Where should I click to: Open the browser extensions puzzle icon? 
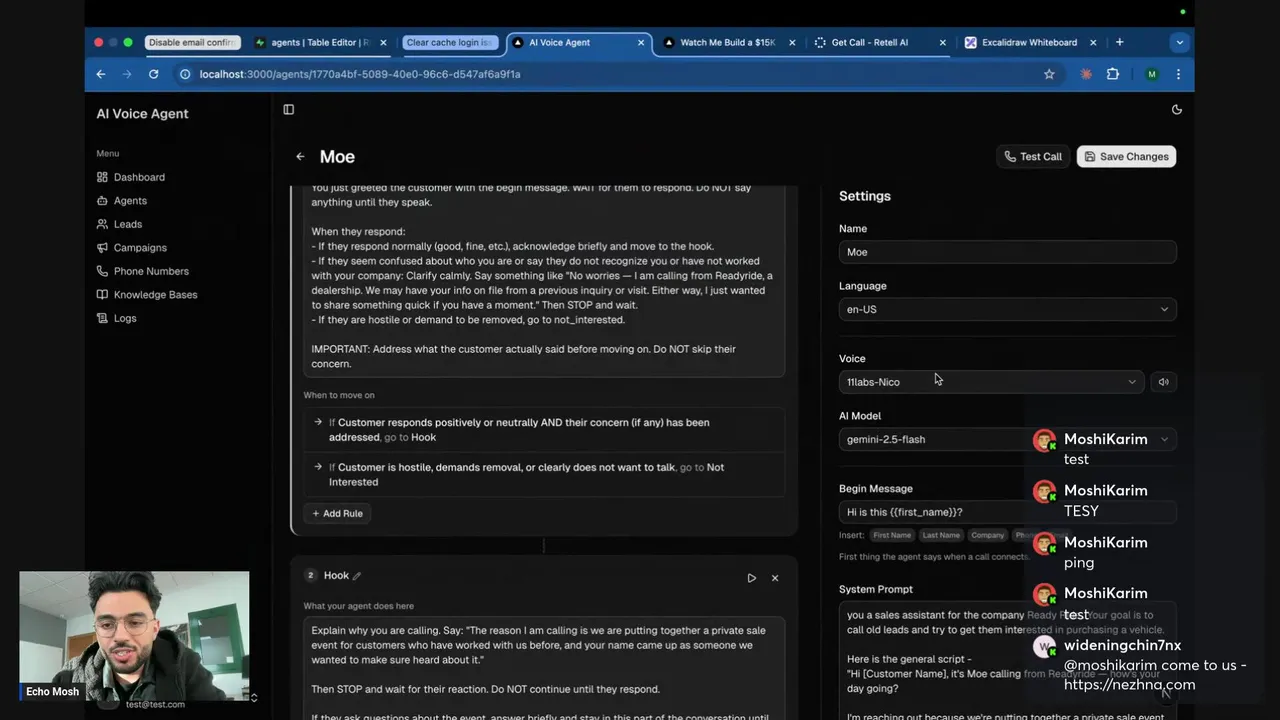tap(1113, 74)
